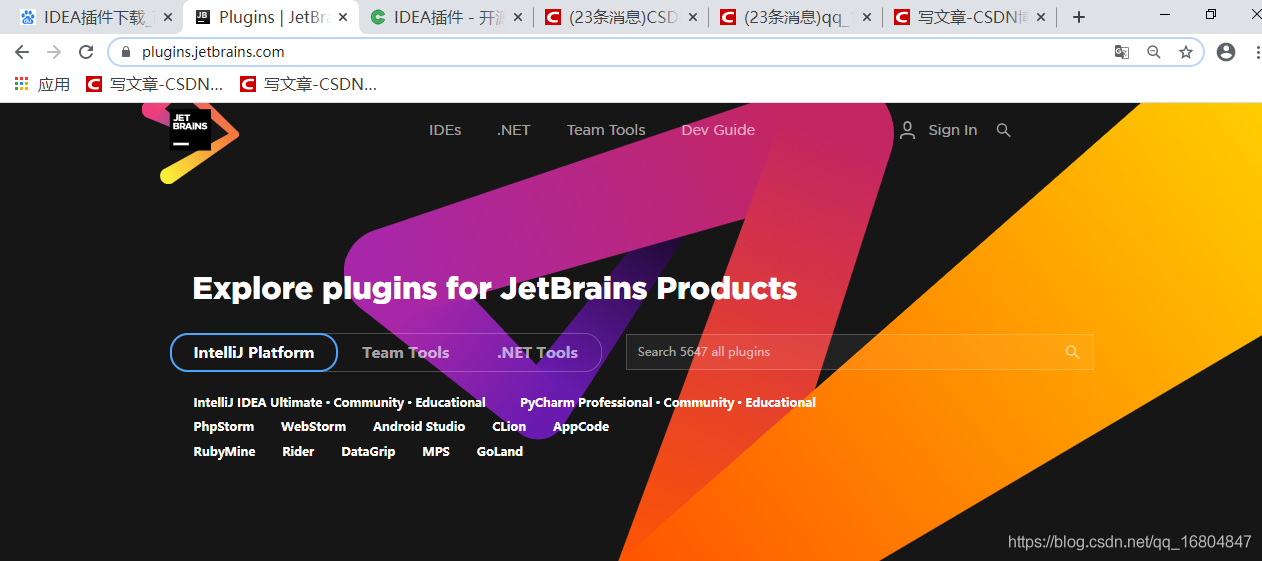Click the plugin search field magnifier icon
The width and height of the screenshot is (1262, 561).
click(1072, 352)
